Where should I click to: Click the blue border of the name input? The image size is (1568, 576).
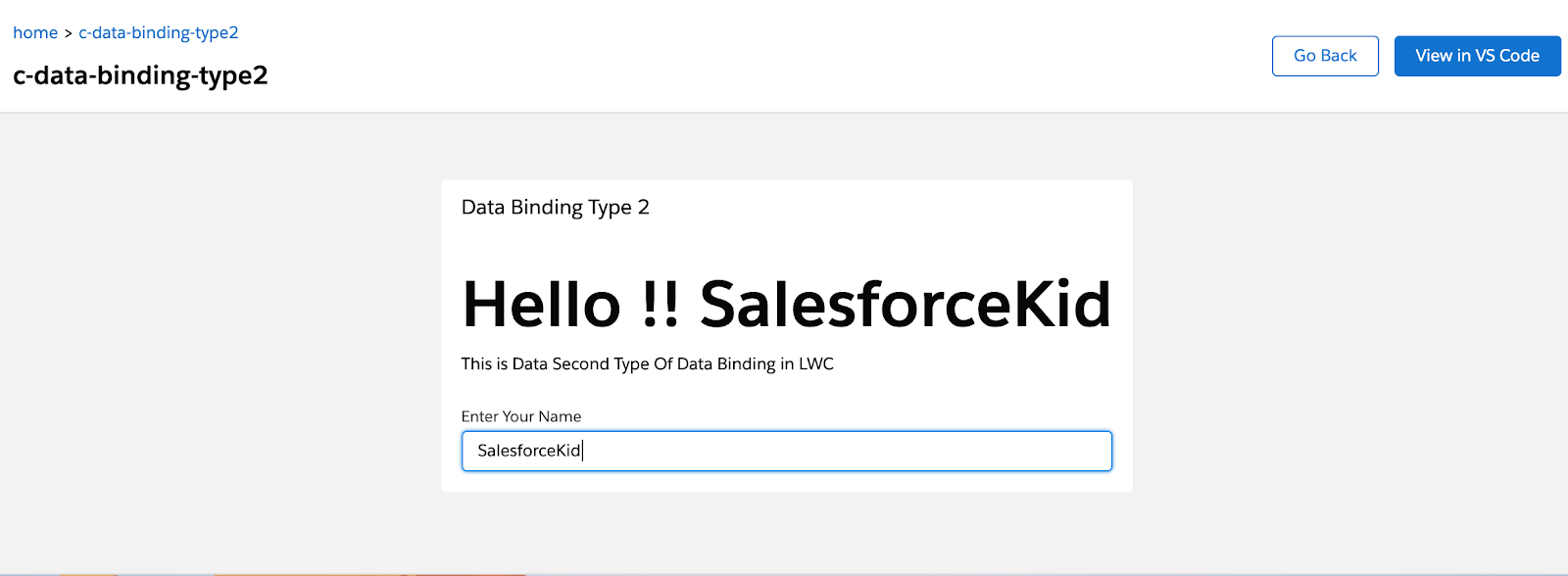click(786, 432)
